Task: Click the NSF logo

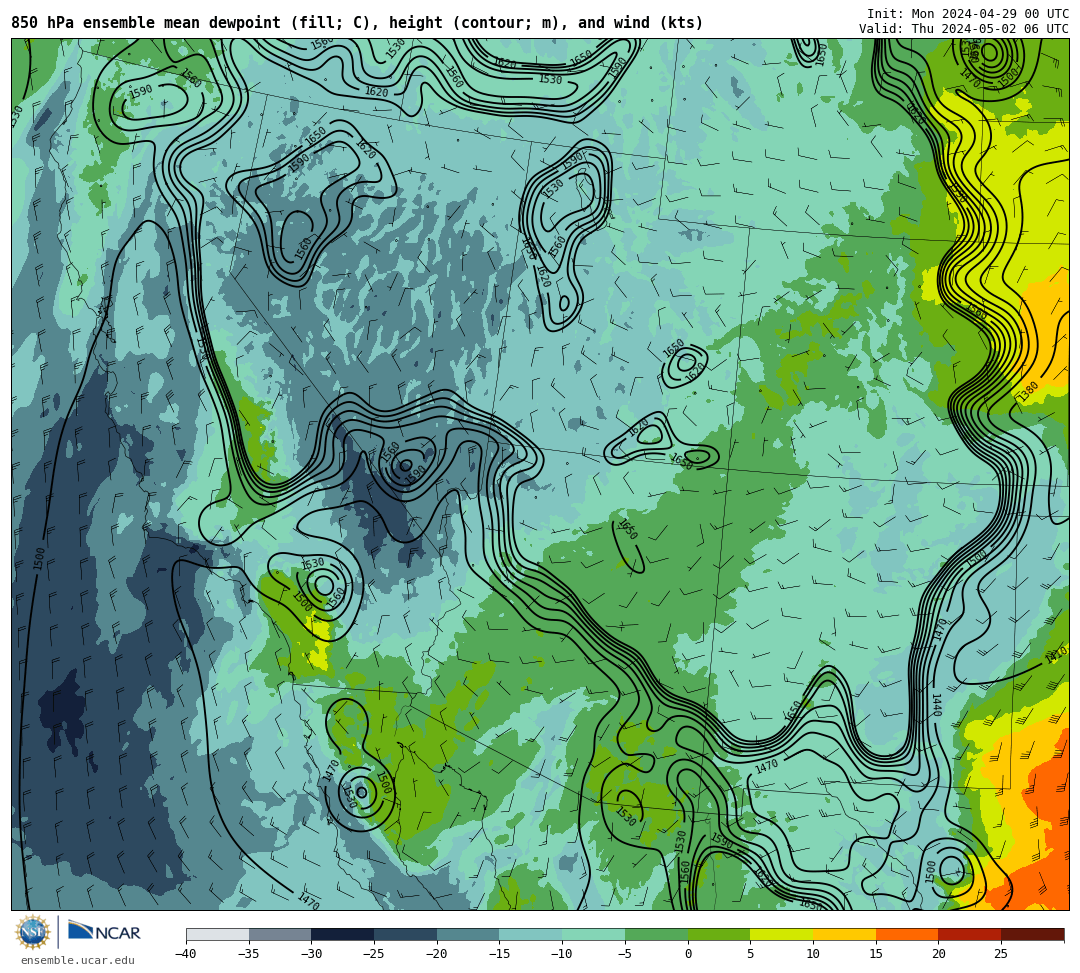Action: coord(33,932)
